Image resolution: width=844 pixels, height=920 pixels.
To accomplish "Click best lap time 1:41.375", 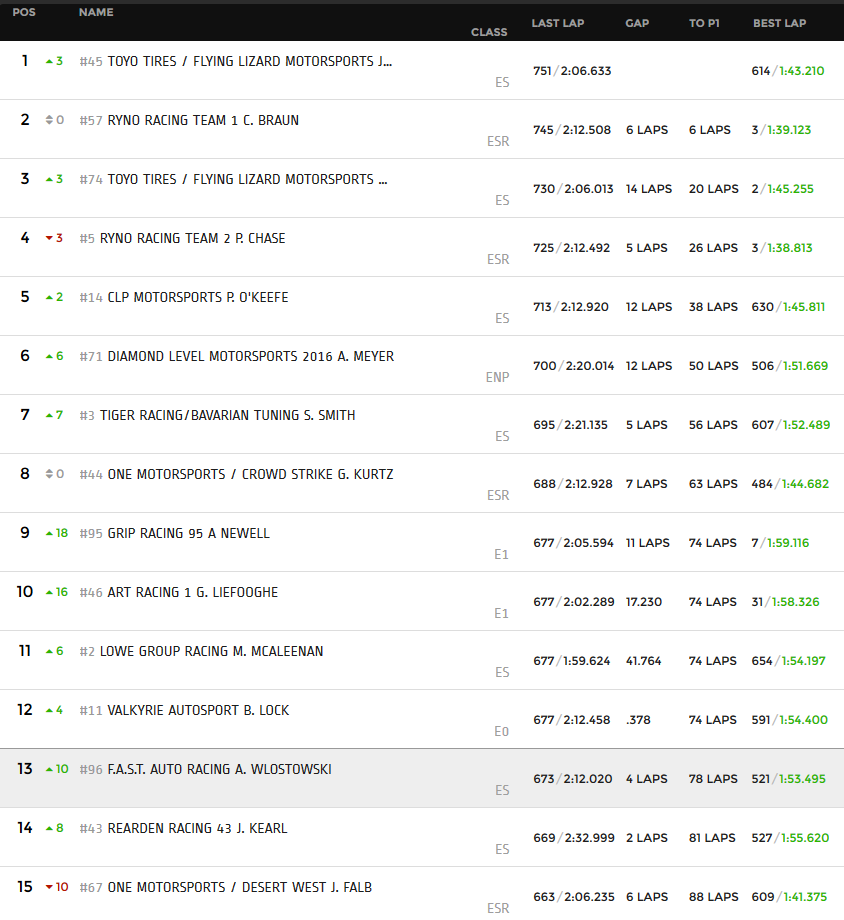I will pyautogui.click(x=805, y=897).
